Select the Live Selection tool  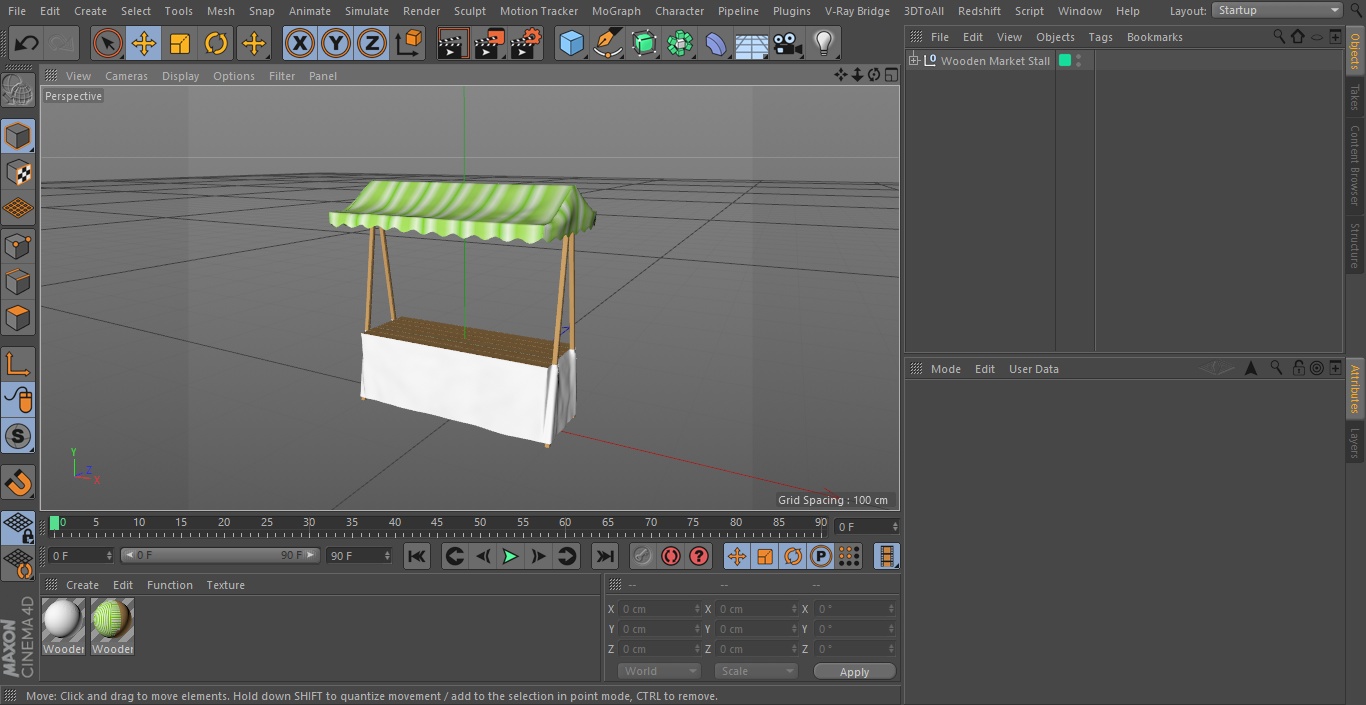click(x=107, y=43)
